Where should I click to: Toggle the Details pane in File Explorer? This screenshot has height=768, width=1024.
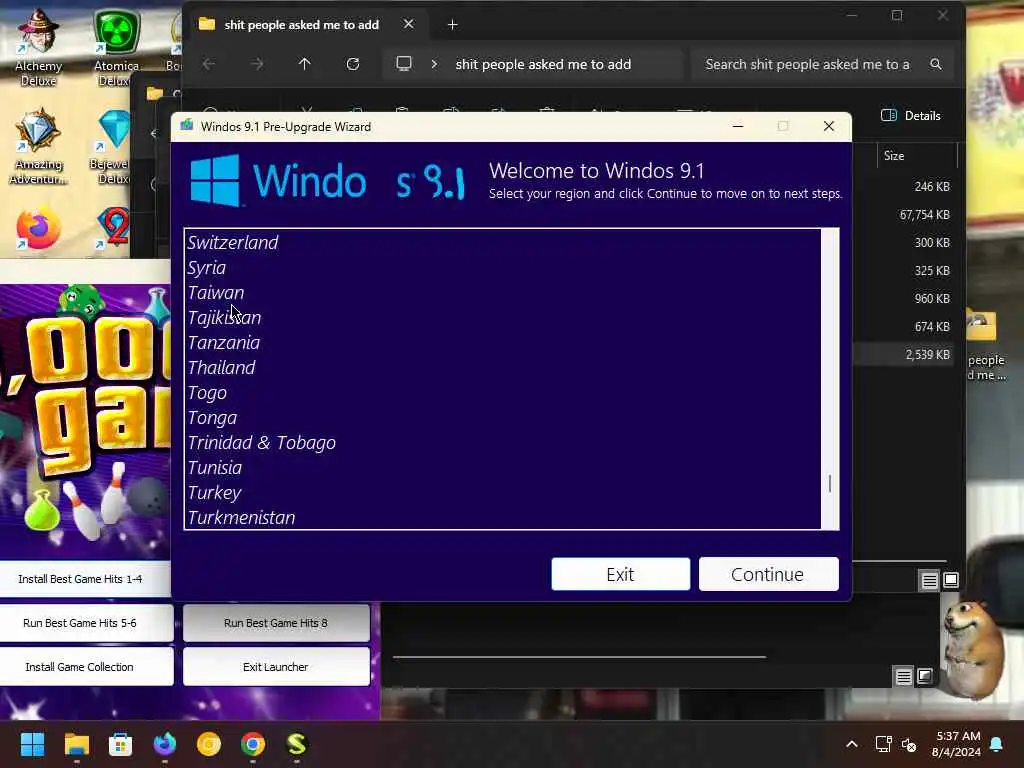coord(911,116)
